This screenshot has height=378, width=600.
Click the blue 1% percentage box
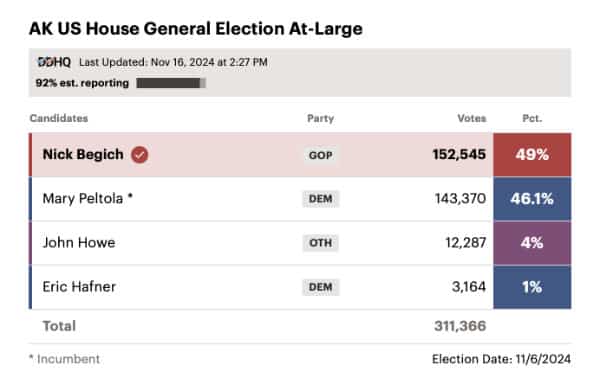pos(532,287)
